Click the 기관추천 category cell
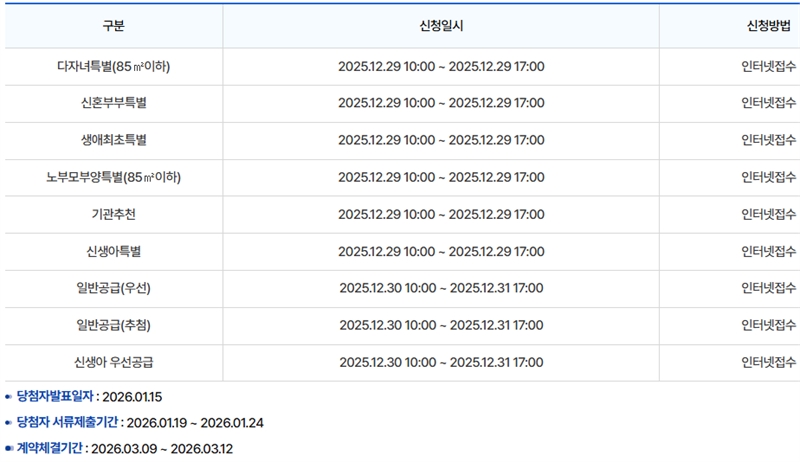 click(x=114, y=214)
